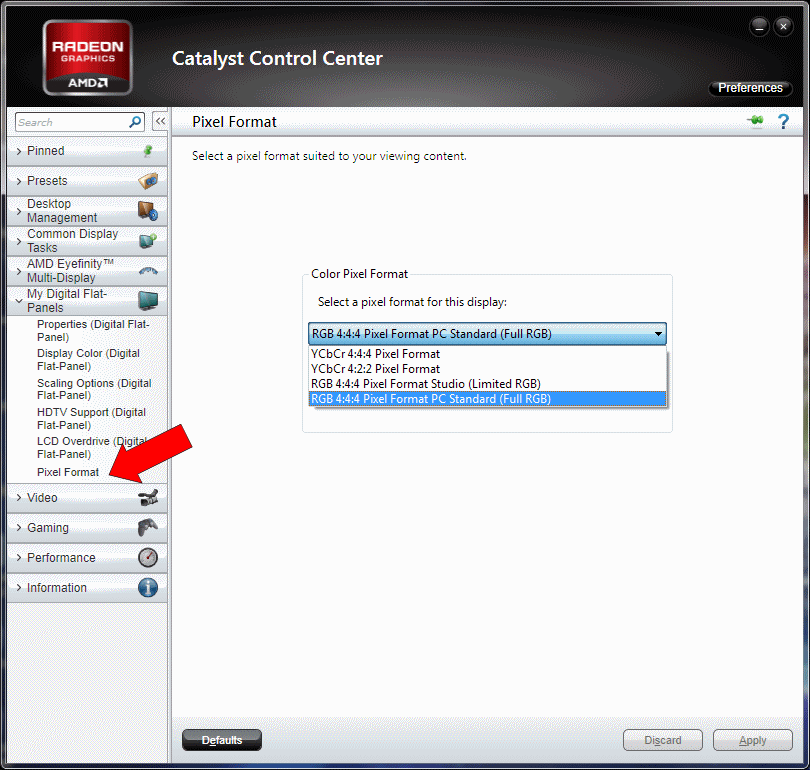Click the Pixel Format page heading
The image size is (810, 770).
[234, 122]
